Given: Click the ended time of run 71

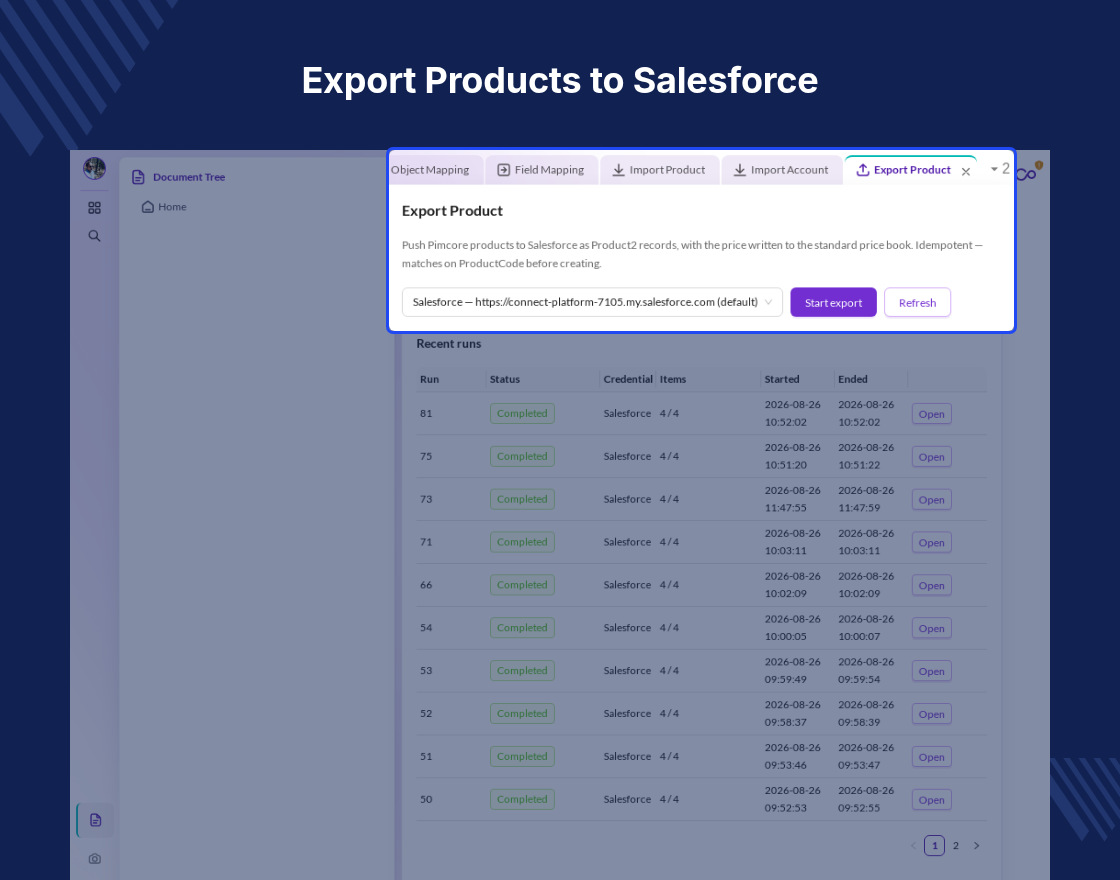Looking at the screenshot, I should 866,542.
